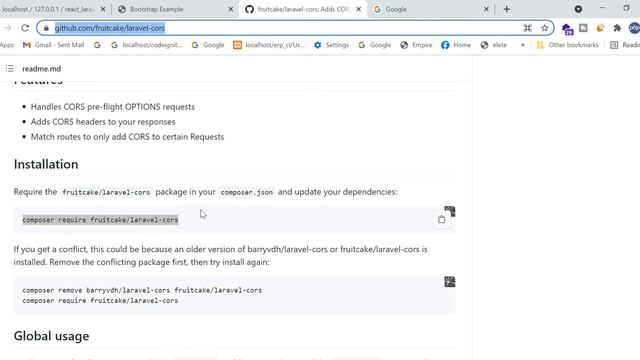640x360 pixels.
Task: Click the dark icon above the second code block
Action: point(450,282)
